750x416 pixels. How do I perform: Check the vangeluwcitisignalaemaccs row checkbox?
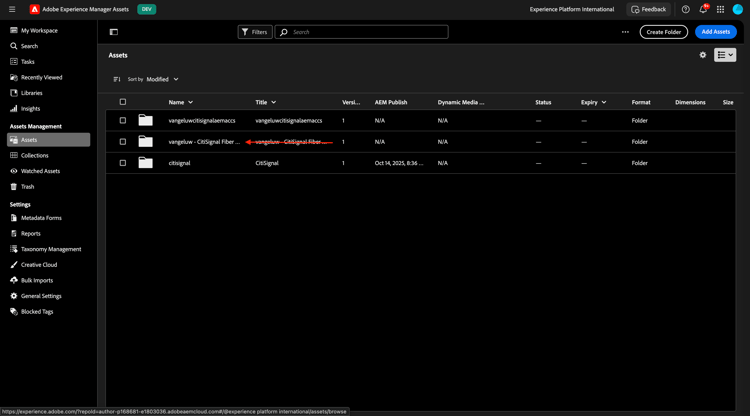coord(123,120)
